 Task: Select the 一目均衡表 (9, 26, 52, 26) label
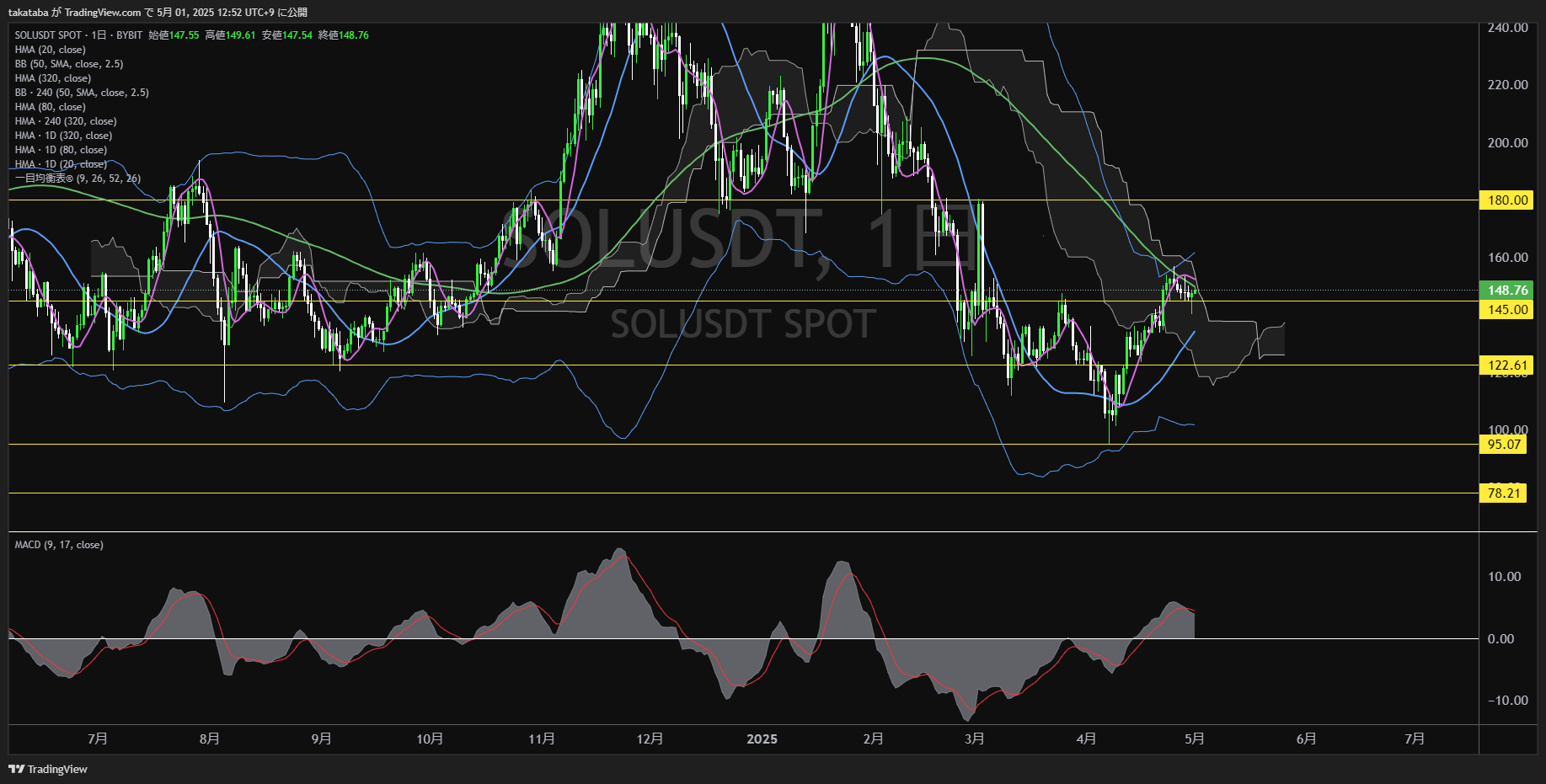[78, 179]
